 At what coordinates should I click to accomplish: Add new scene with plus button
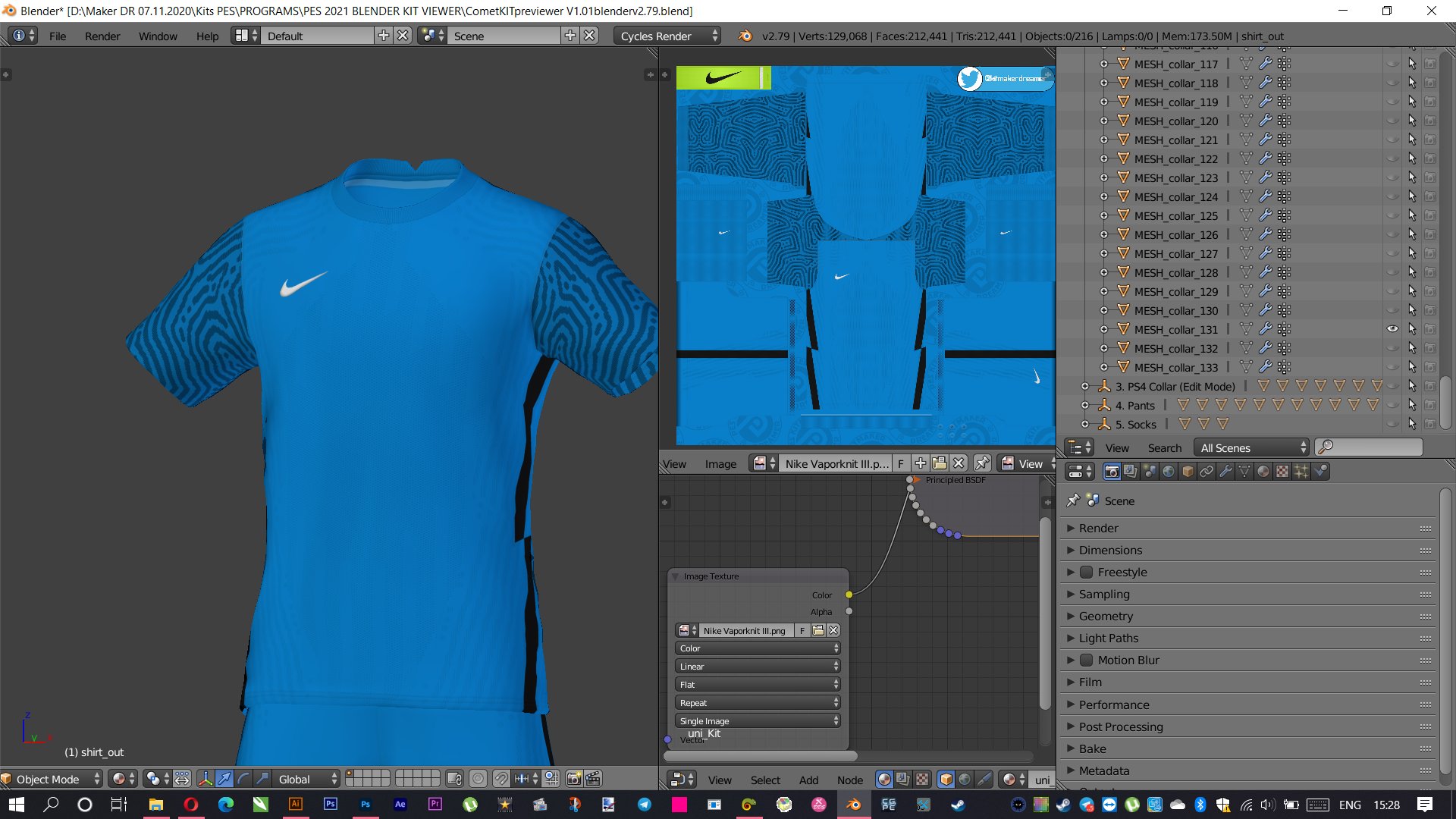click(570, 36)
